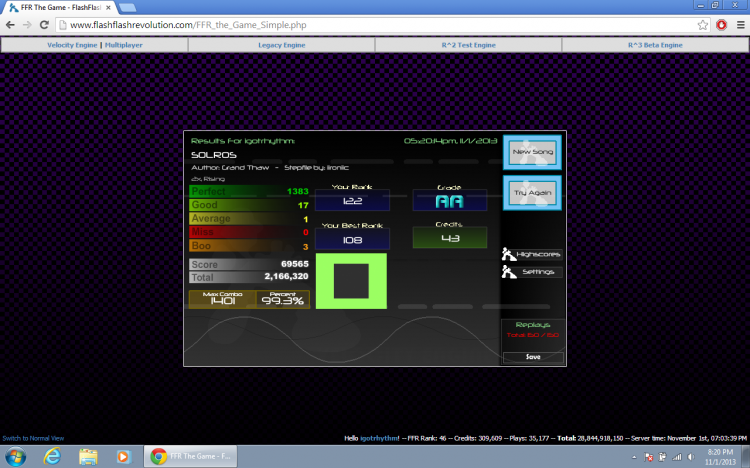
Task: Open the Multiplayer link
Action: tap(123, 45)
